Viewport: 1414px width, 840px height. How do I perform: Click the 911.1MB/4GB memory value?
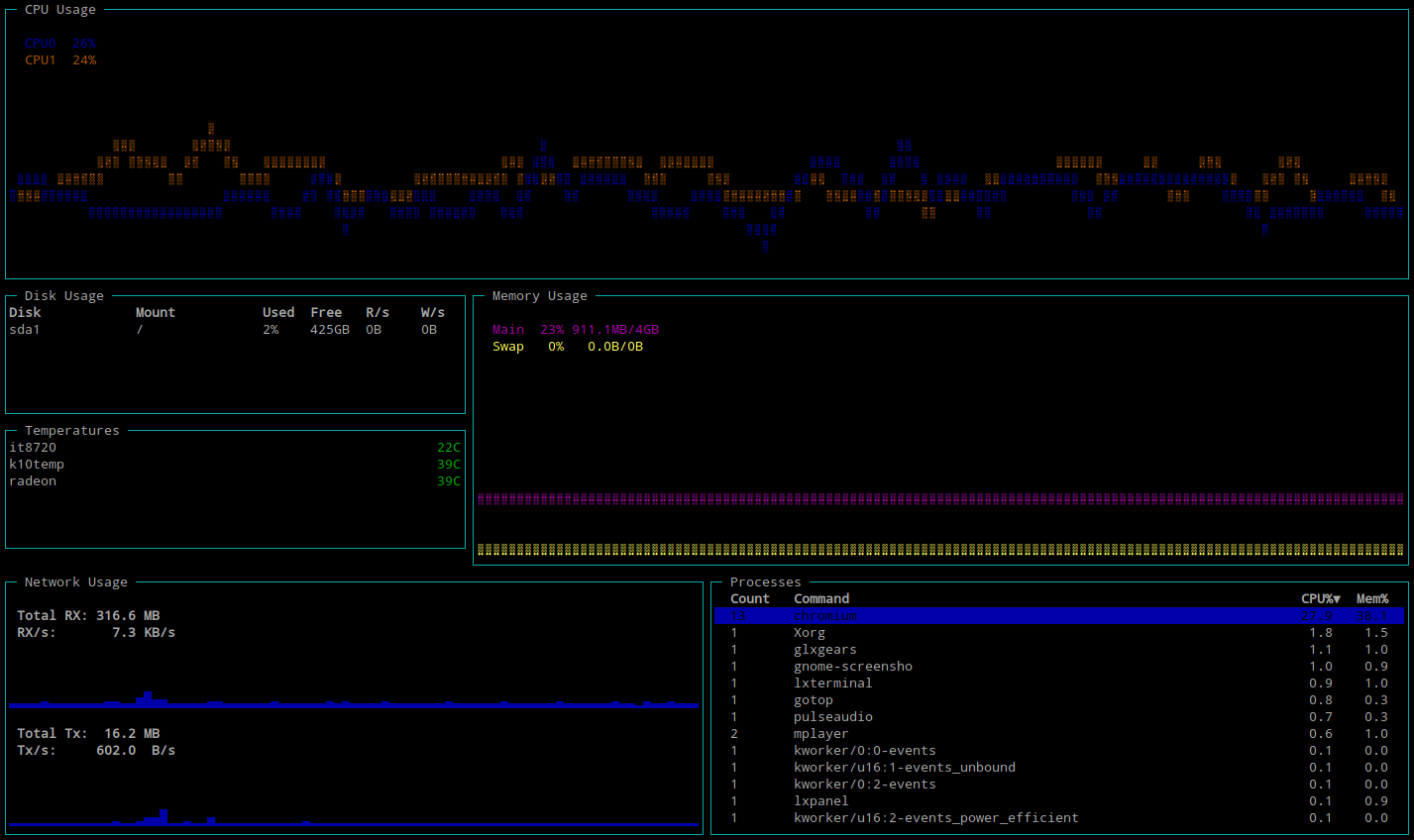tap(615, 330)
